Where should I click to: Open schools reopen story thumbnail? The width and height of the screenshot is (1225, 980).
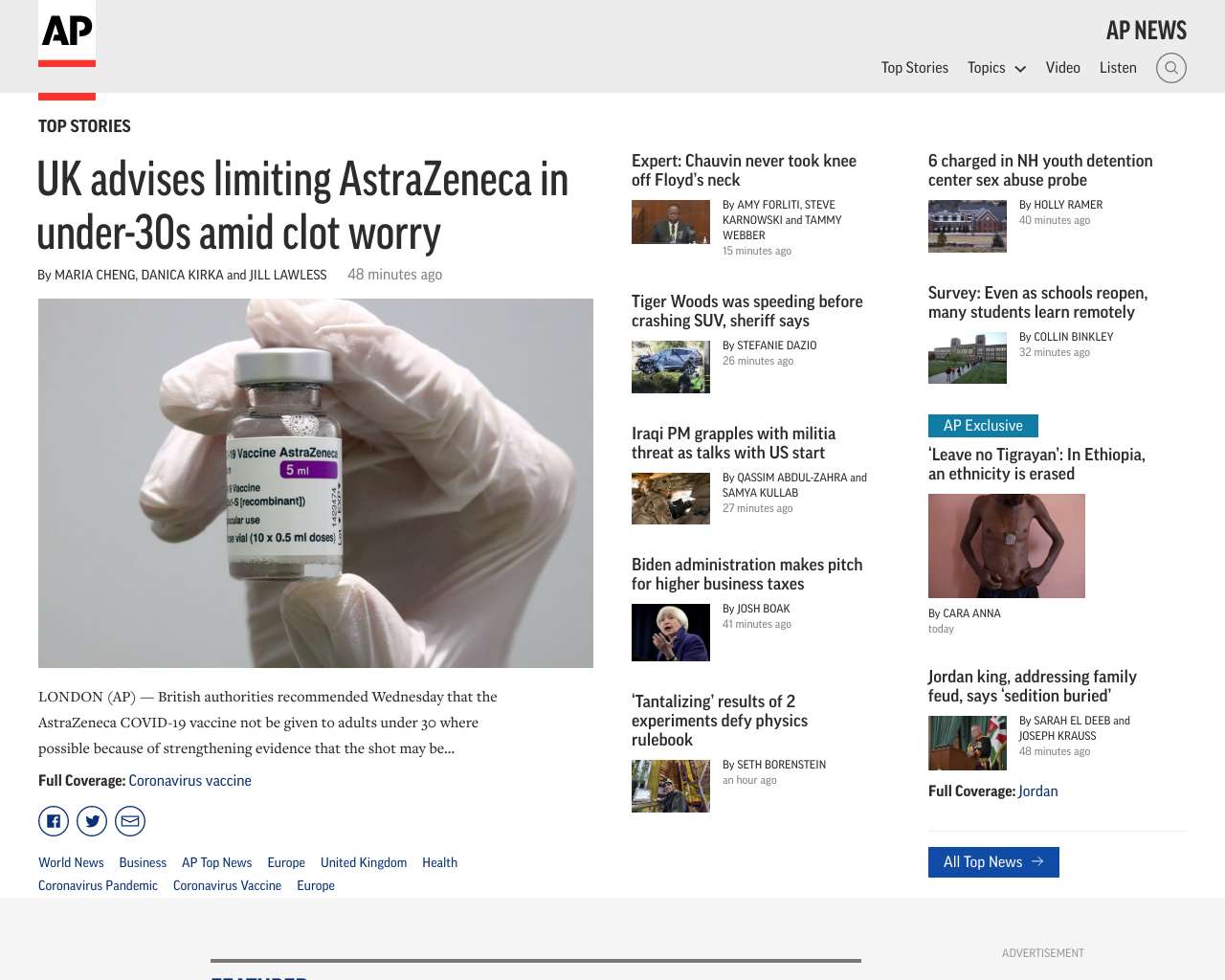pyautogui.click(x=968, y=358)
